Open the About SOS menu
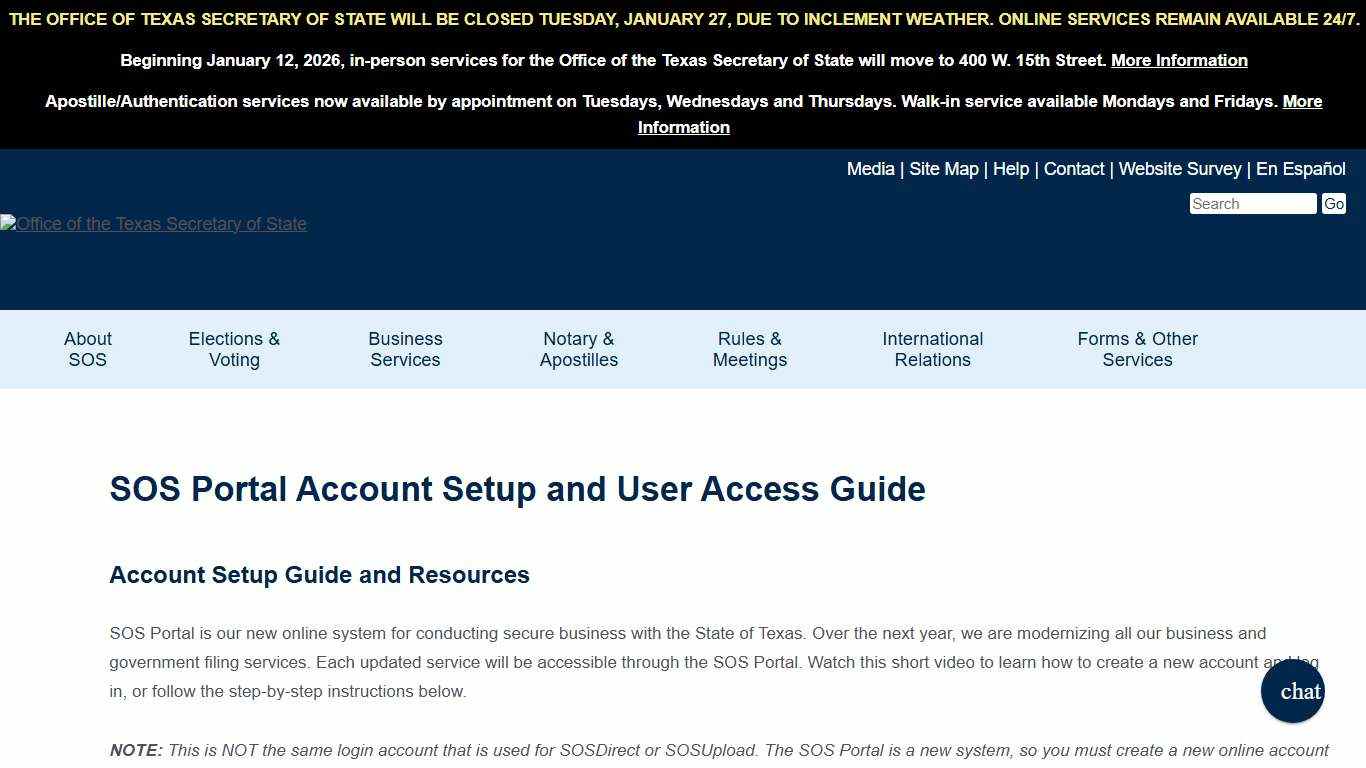 [x=87, y=349]
